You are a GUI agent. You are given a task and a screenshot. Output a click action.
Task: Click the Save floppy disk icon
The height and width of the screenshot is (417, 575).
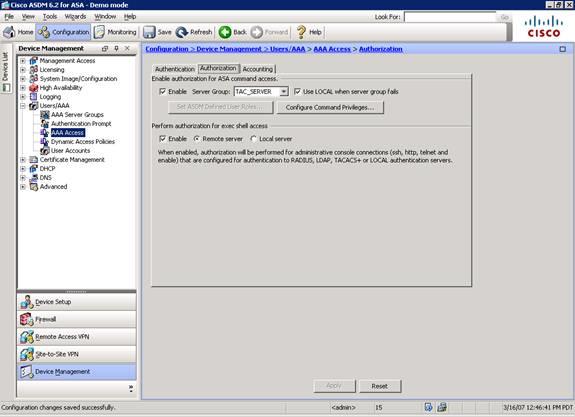[149, 32]
